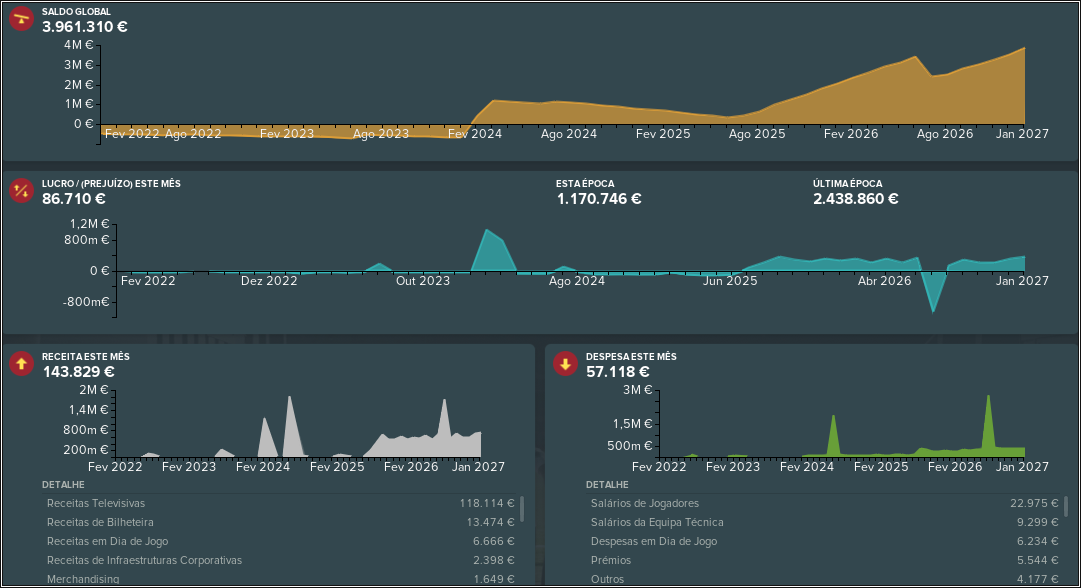Select the Despesas em Dia de Jogo row
The image size is (1081, 588).
(x=825, y=541)
